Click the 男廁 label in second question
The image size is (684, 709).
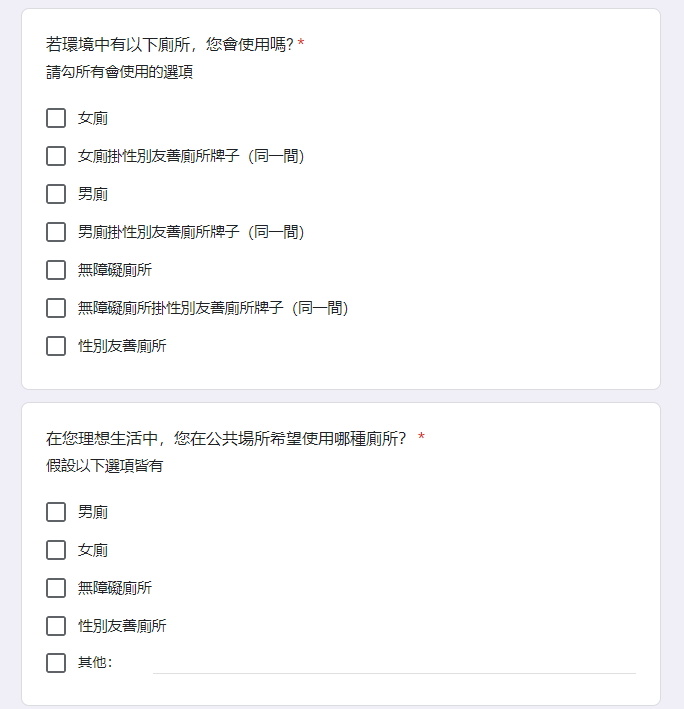coord(93,512)
